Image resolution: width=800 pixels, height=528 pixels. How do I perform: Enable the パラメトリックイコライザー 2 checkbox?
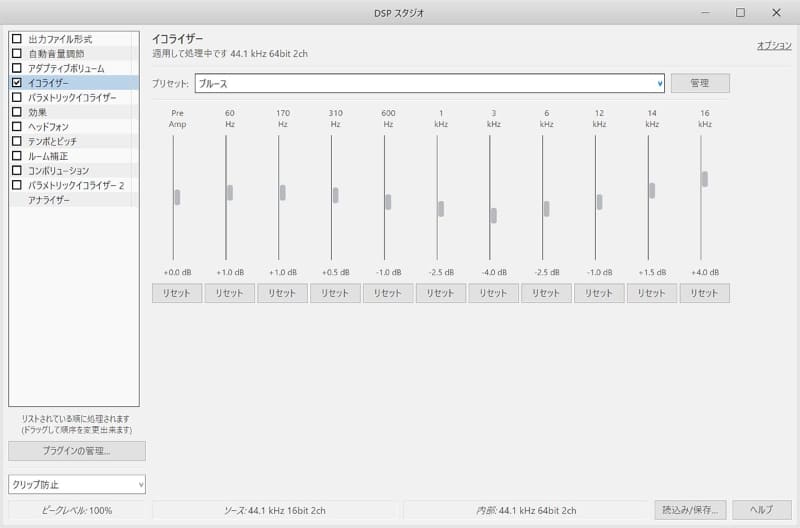17,185
